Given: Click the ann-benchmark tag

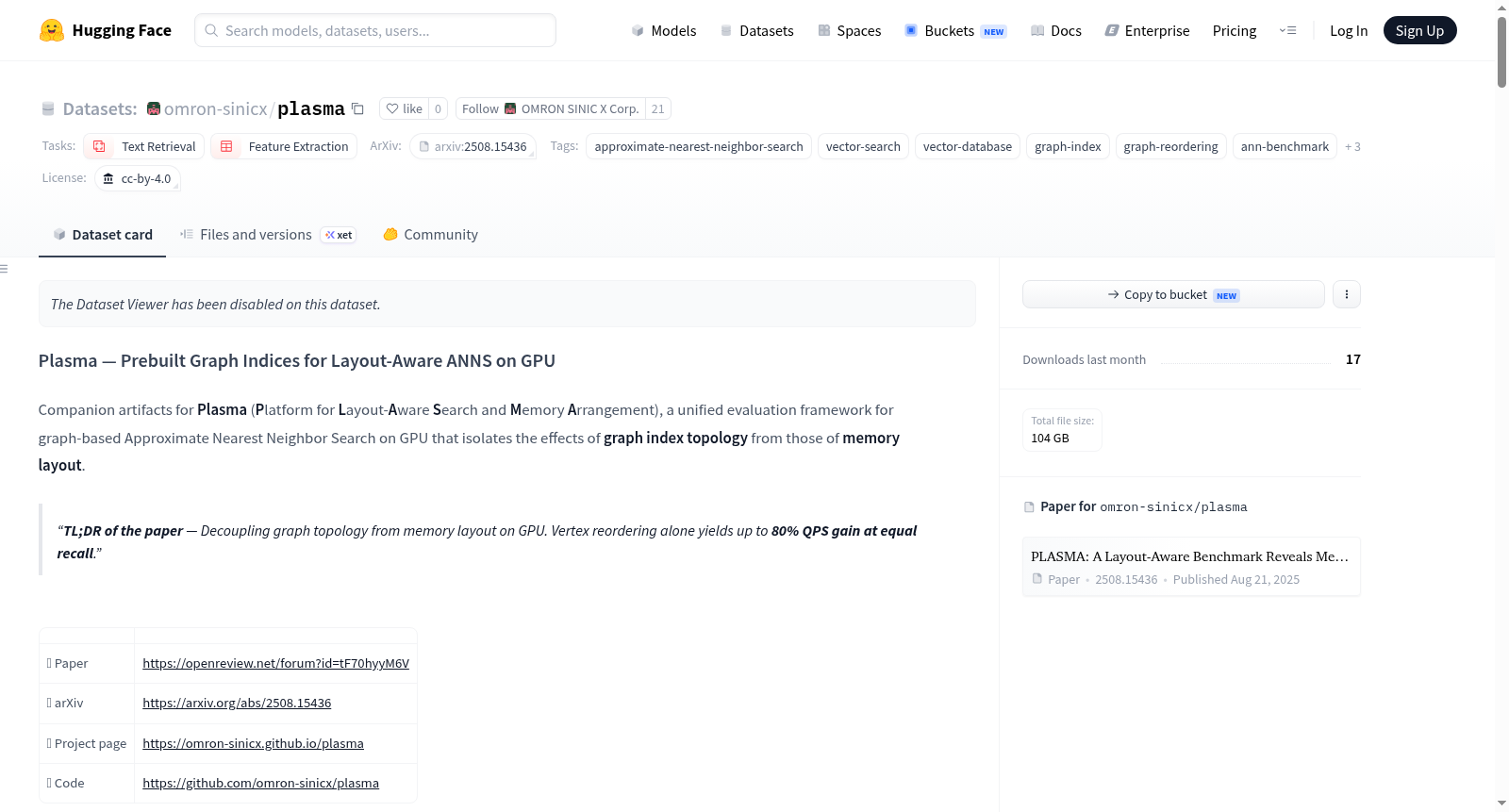Looking at the screenshot, I should pos(1285,146).
